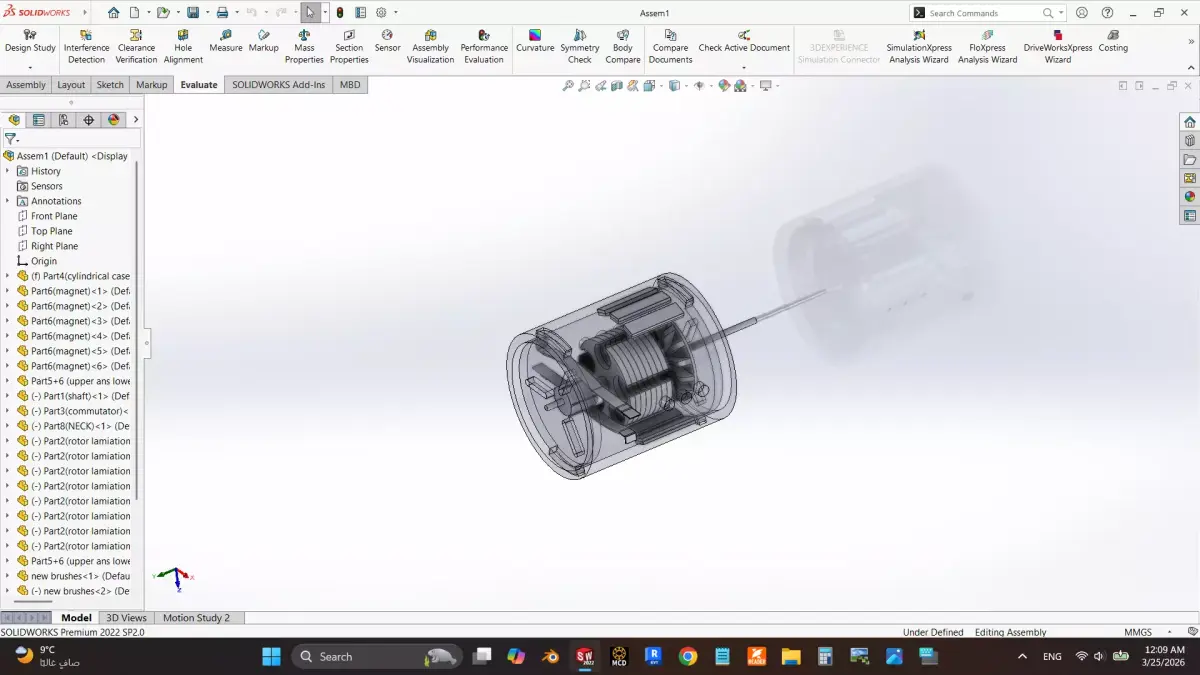Launch SimulationXpress Analysis Wizard

coord(919,47)
